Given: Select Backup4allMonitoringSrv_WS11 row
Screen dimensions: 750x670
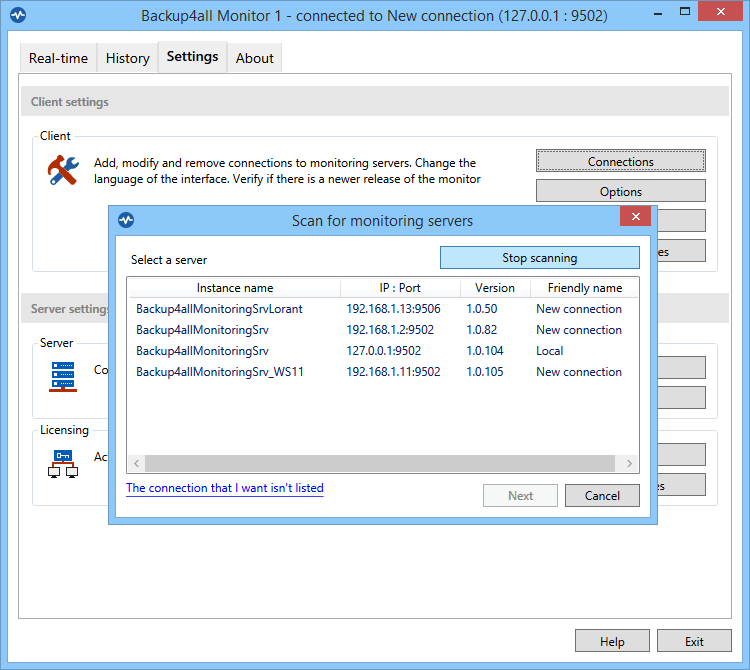Looking at the screenshot, I should (383, 372).
